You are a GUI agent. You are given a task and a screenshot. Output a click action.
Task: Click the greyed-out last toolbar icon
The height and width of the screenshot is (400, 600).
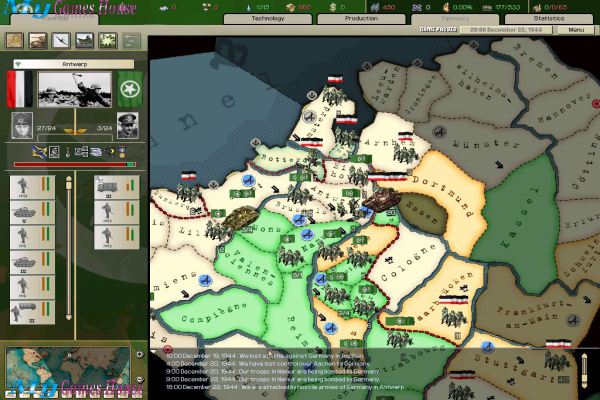coord(131,41)
